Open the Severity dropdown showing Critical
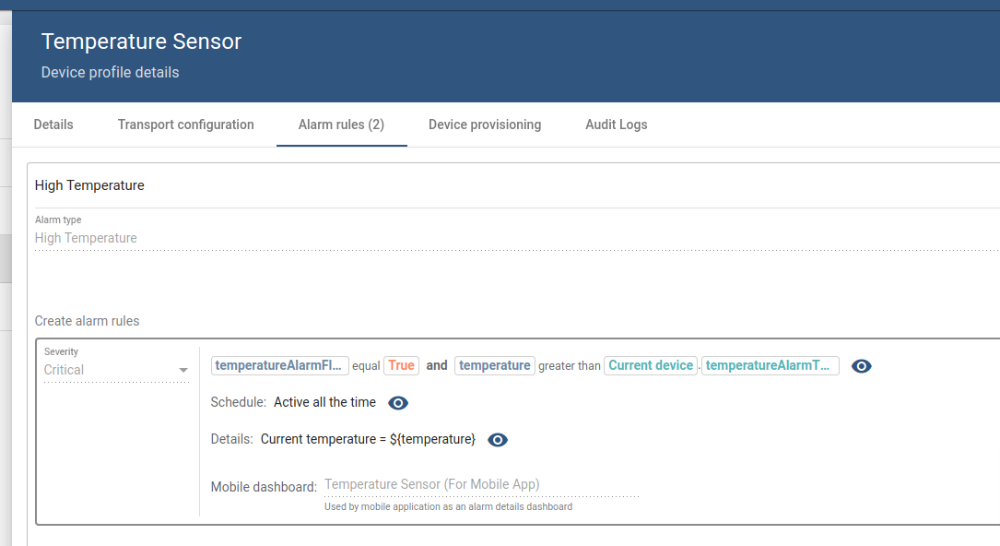The width and height of the screenshot is (1000, 546). point(116,370)
